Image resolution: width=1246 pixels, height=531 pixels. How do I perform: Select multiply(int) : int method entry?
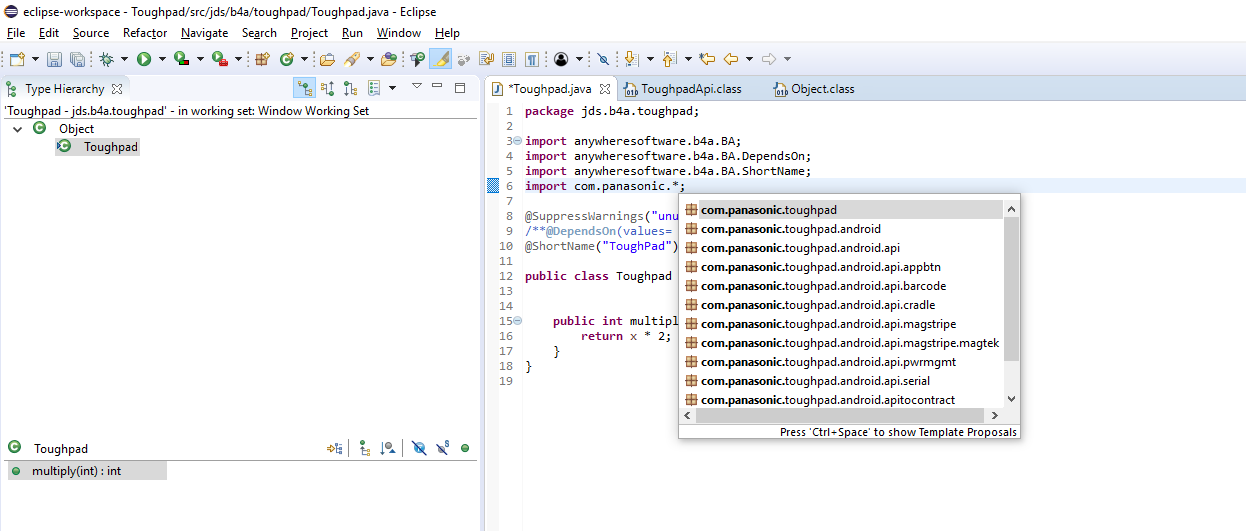point(76,471)
